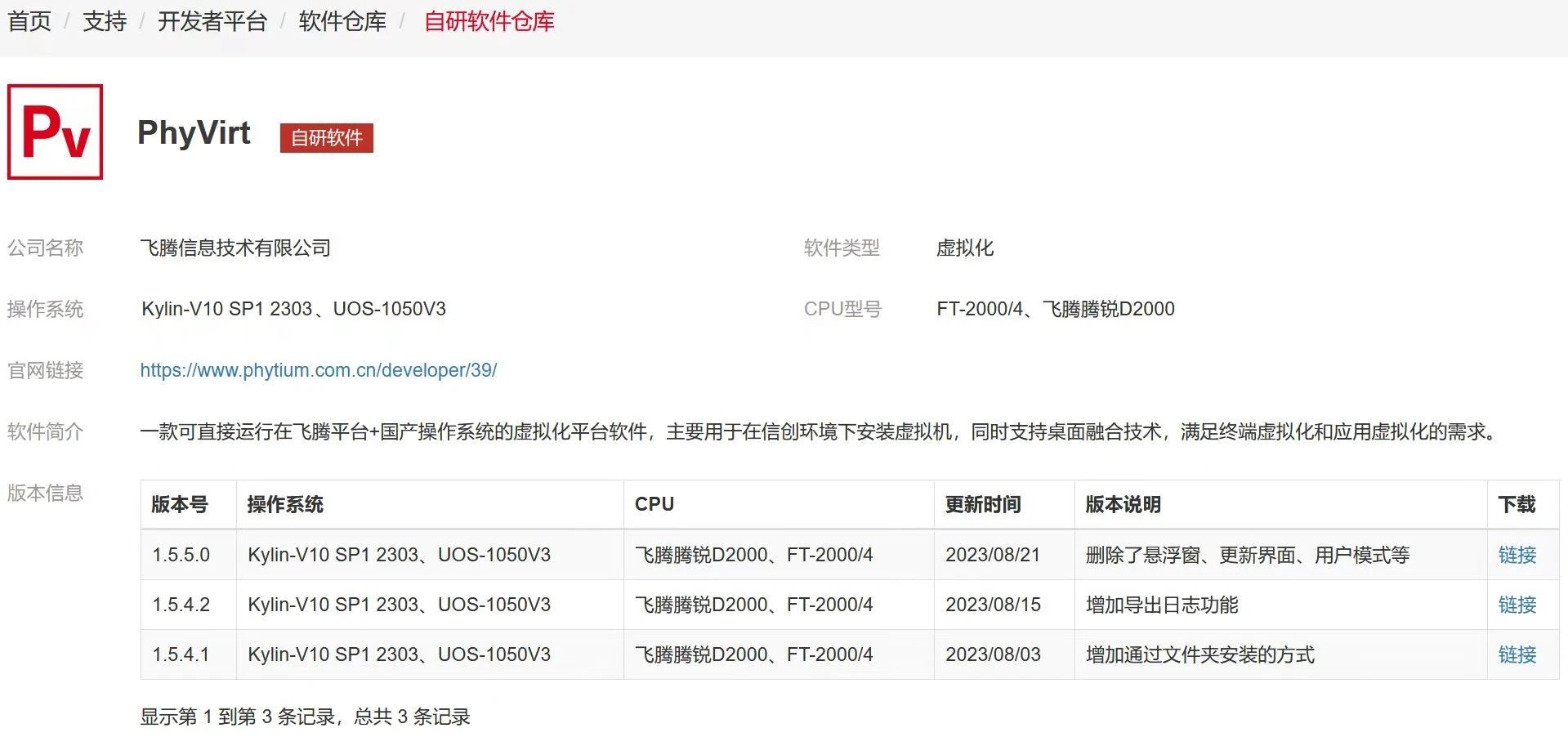The height and width of the screenshot is (737, 1568).
Task: Click the 版本号 column header
Action: pos(189,504)
